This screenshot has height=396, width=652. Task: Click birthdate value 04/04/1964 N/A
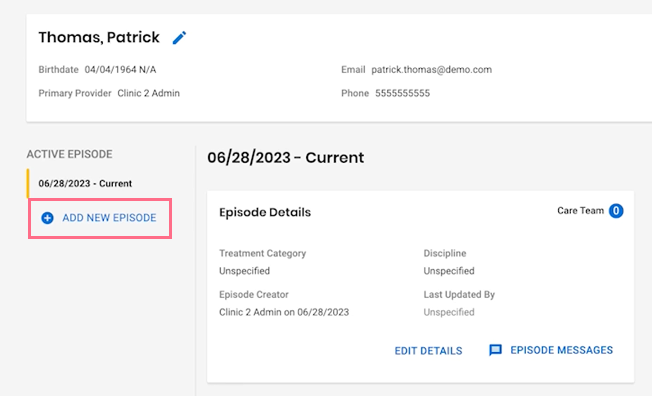click(120, 69)
